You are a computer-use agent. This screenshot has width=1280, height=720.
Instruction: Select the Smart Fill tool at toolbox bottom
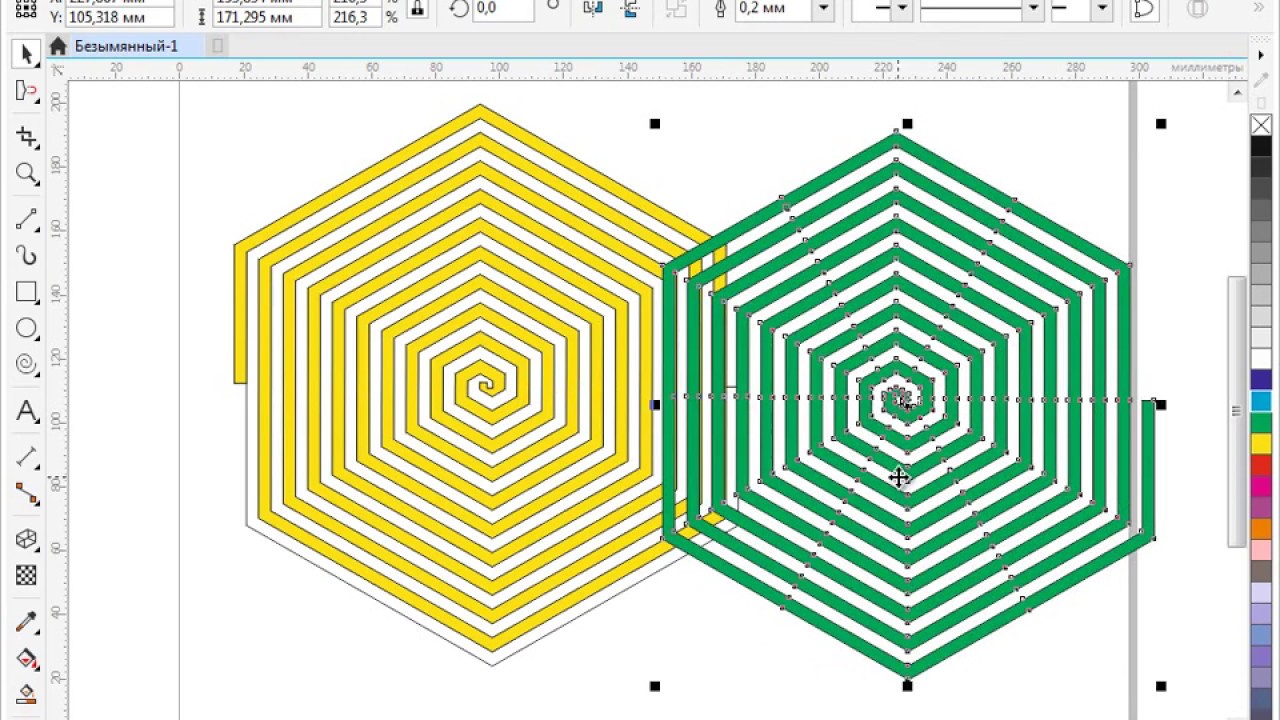[x=27, y=693]
